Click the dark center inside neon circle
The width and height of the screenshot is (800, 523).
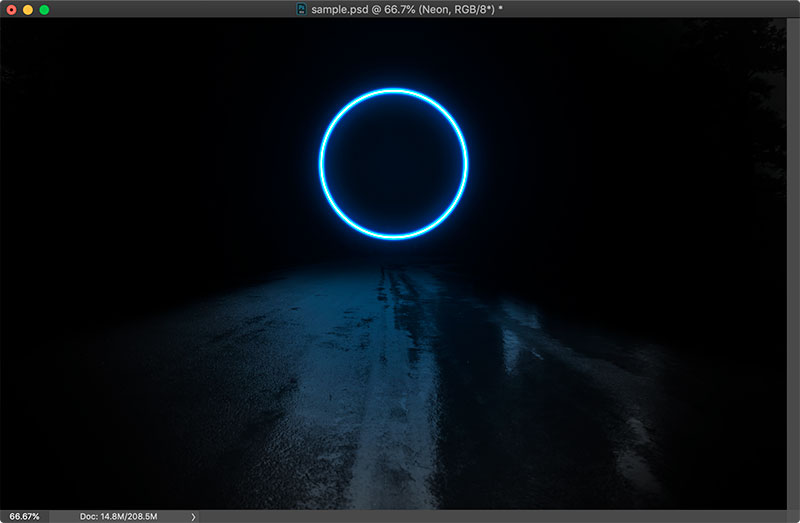[394, 163]
